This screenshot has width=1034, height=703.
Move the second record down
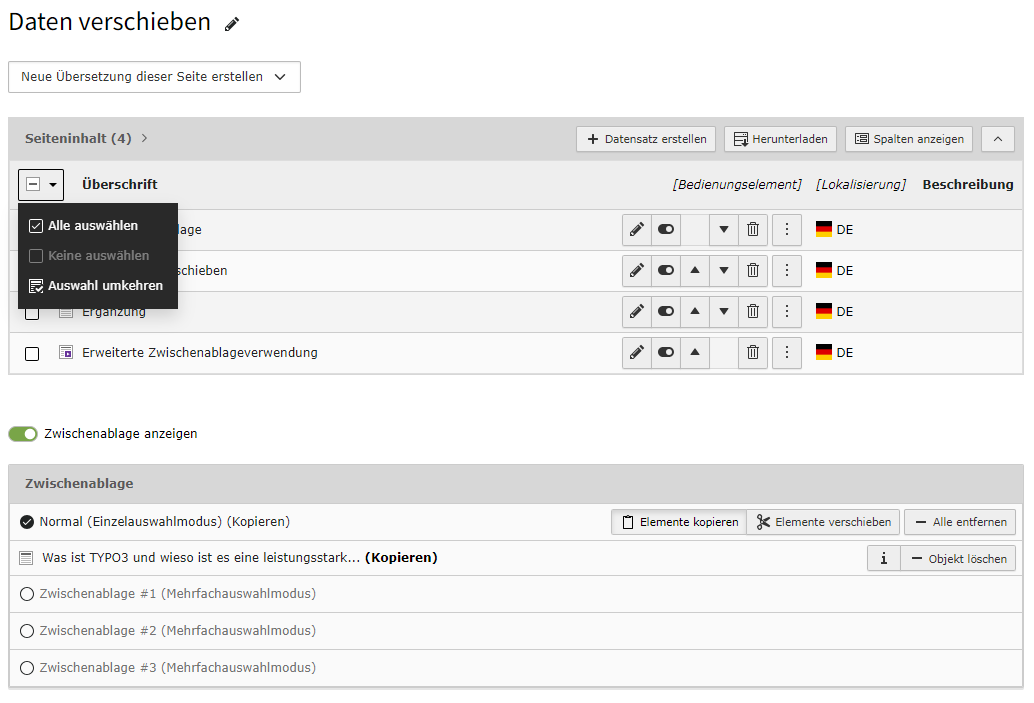724,270
